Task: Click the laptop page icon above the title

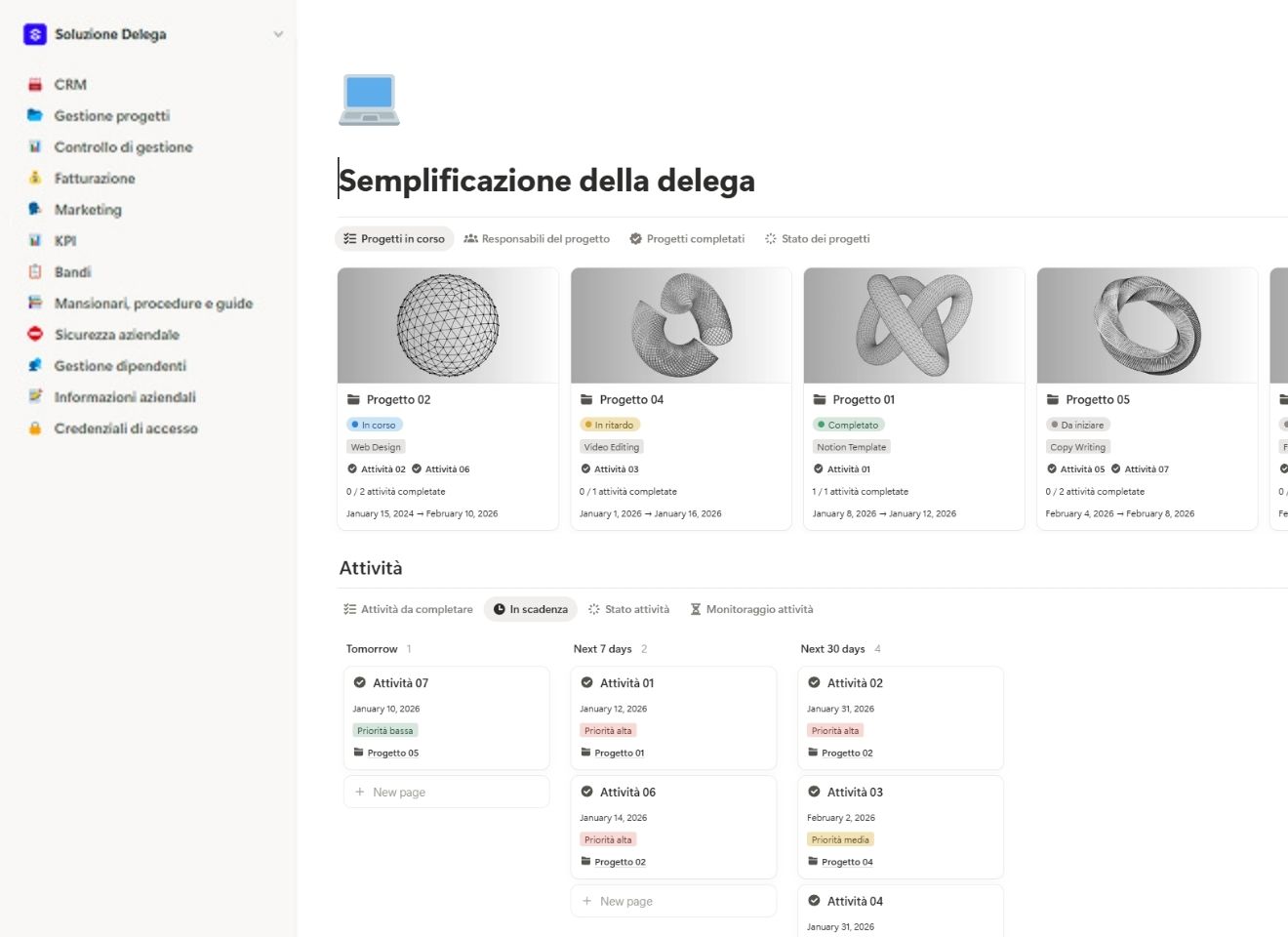Action: (x=368, y=98)
